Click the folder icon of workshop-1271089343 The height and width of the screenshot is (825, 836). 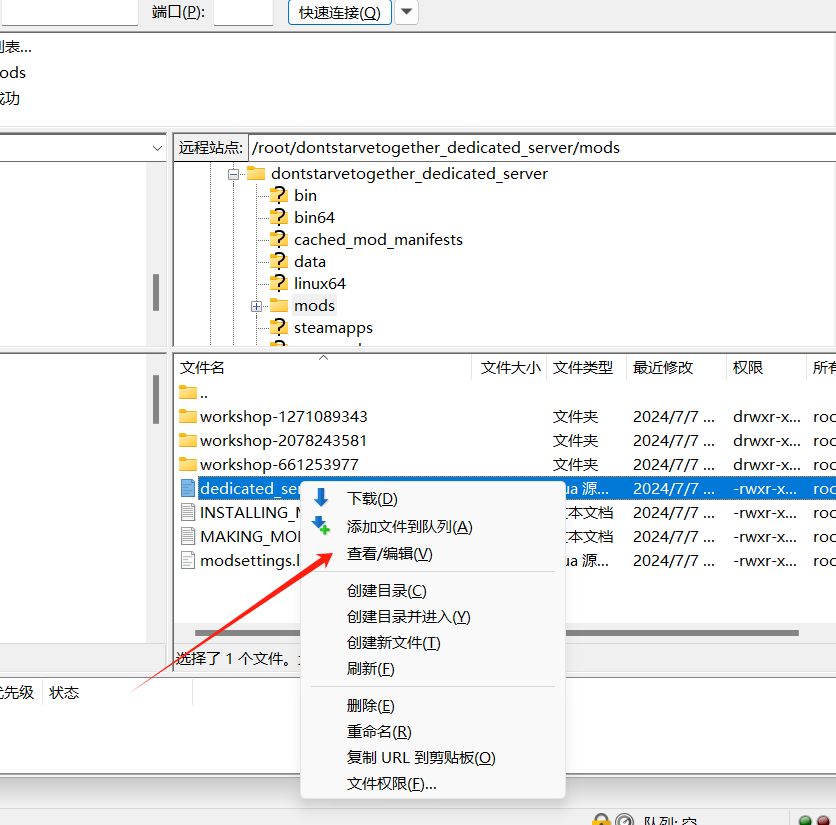[x=188, y=416]
